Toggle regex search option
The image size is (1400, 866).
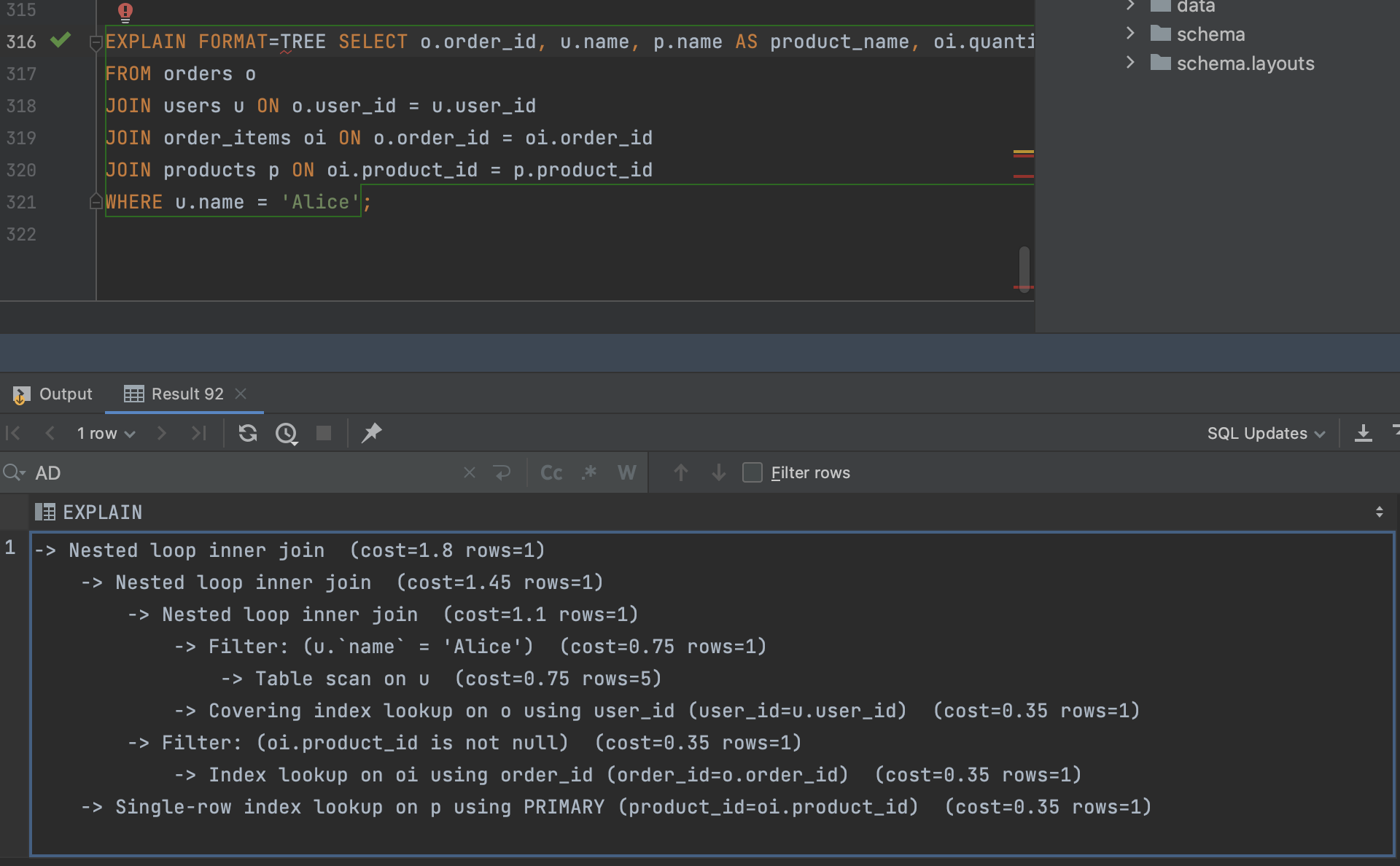589,472
